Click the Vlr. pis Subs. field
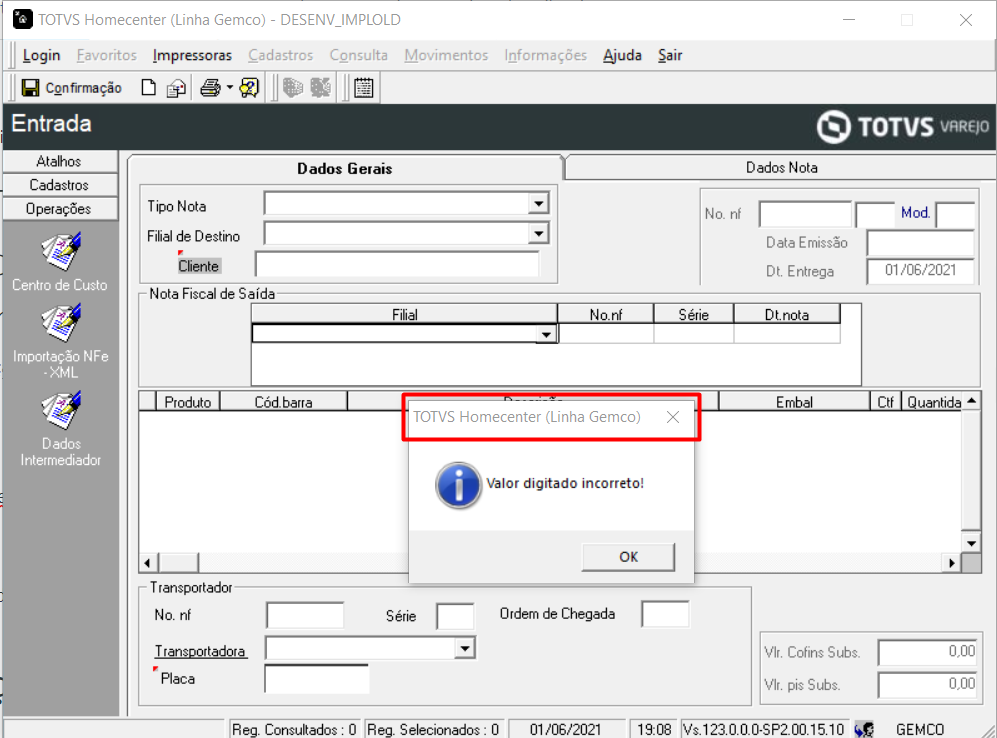 pos(927,685)
